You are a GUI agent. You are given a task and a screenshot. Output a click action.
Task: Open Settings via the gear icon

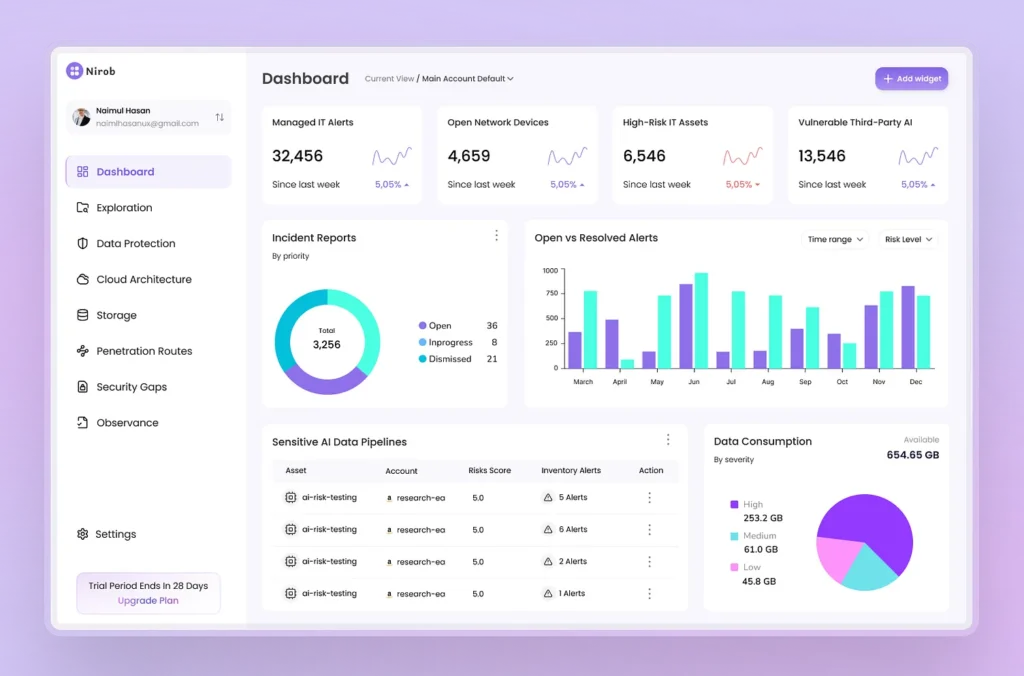[83, 535]
